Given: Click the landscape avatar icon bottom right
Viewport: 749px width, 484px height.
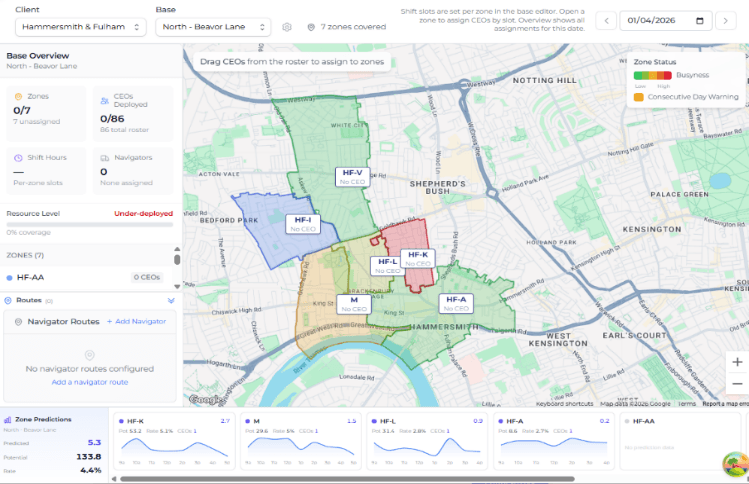Looking at the screenshot, I should (x=736, y=464).
